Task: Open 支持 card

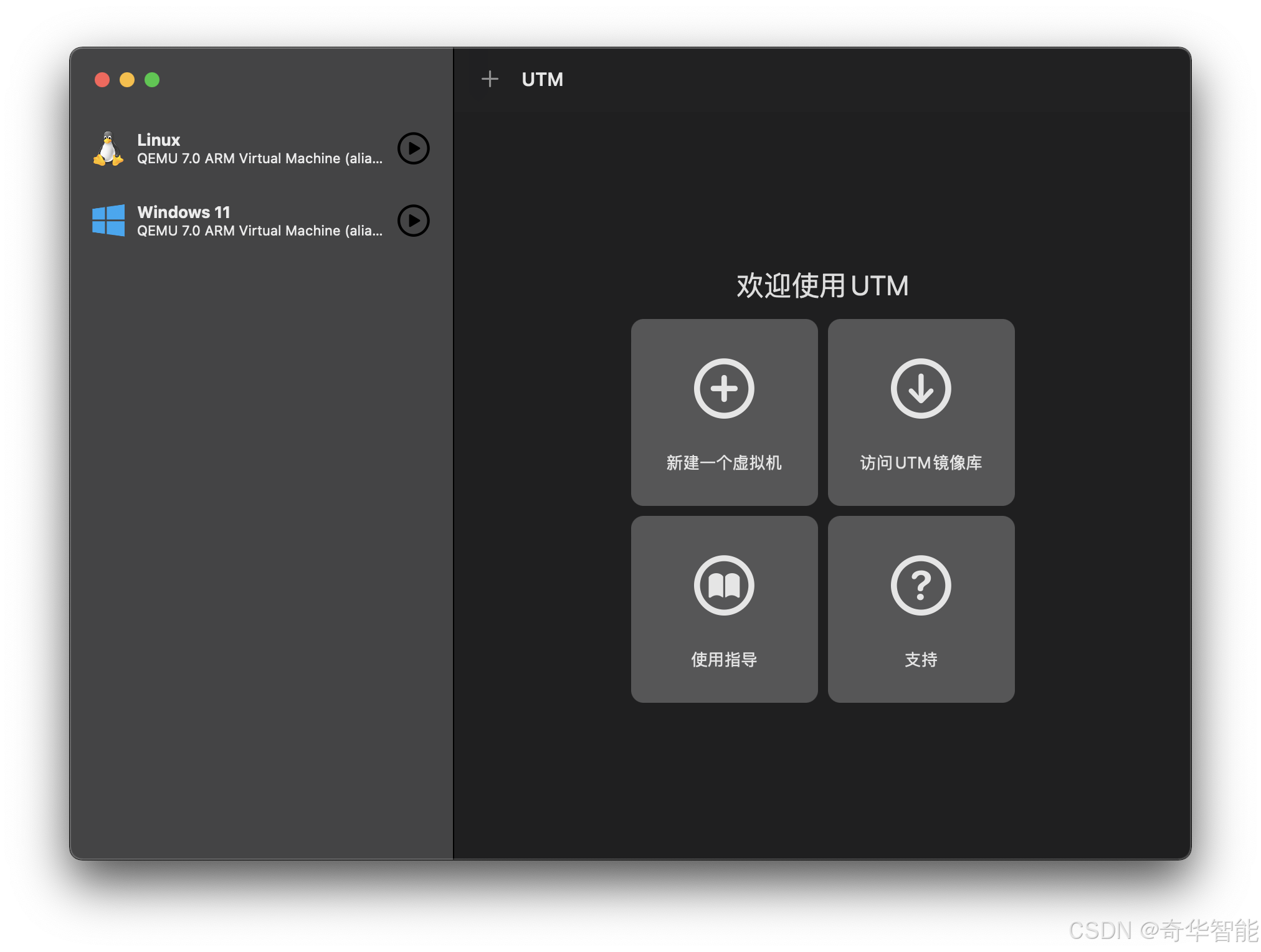Action: point(921,660)
